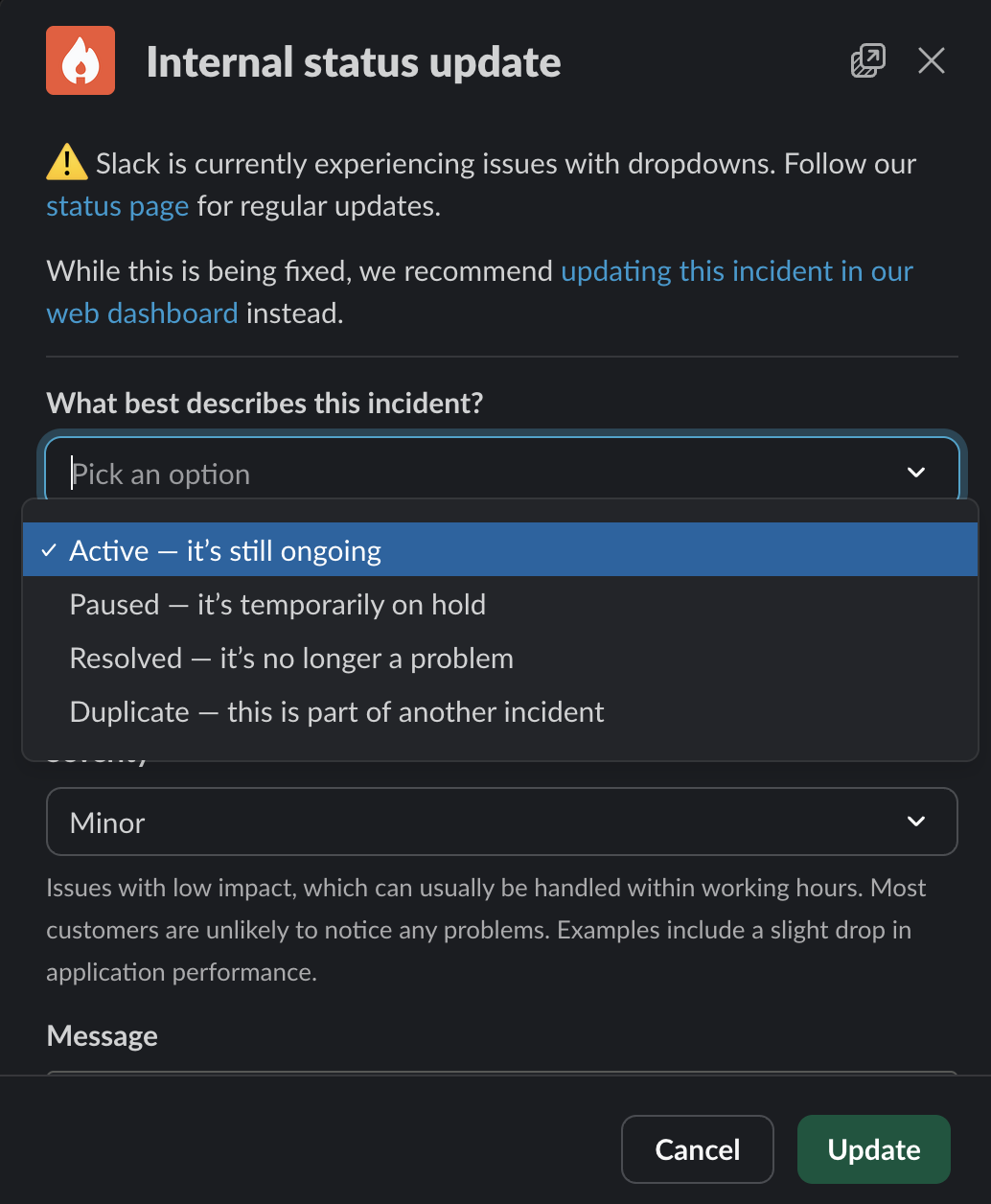Click the "Pick an option" search field
This screenshot has height=1204, width=991.
coord(460,474)
